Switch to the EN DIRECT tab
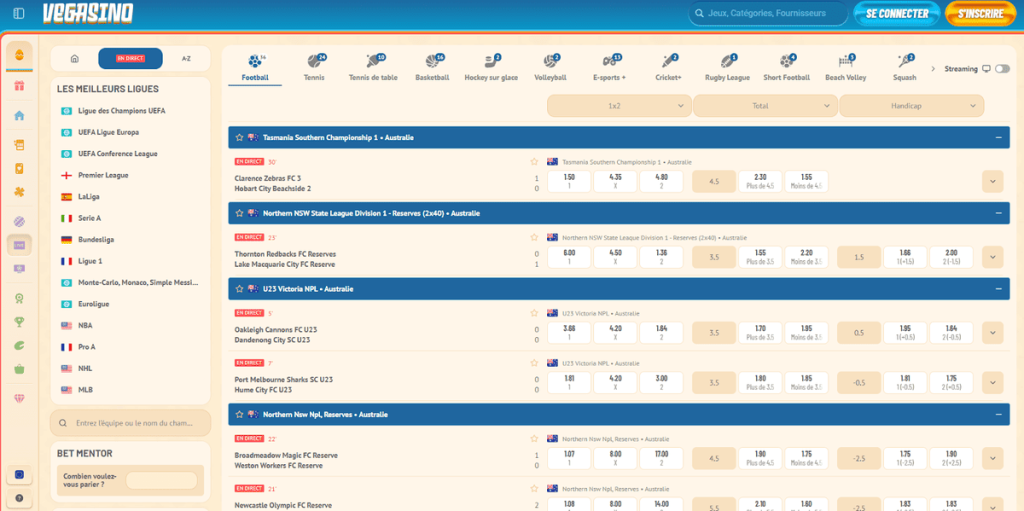This screenshot has width=1024, height=511. coord(130,58)
